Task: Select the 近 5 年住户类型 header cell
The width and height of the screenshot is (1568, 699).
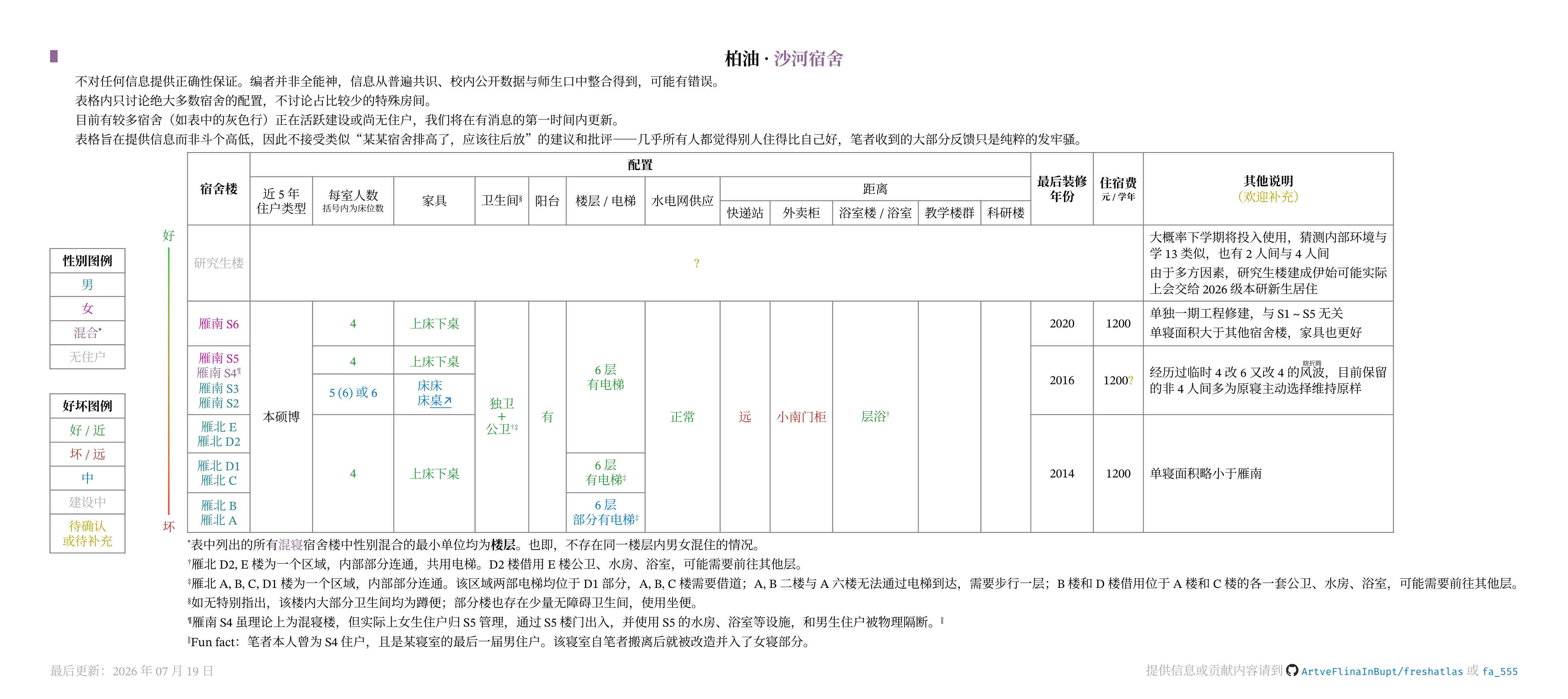Action: [x=281, y=201]
